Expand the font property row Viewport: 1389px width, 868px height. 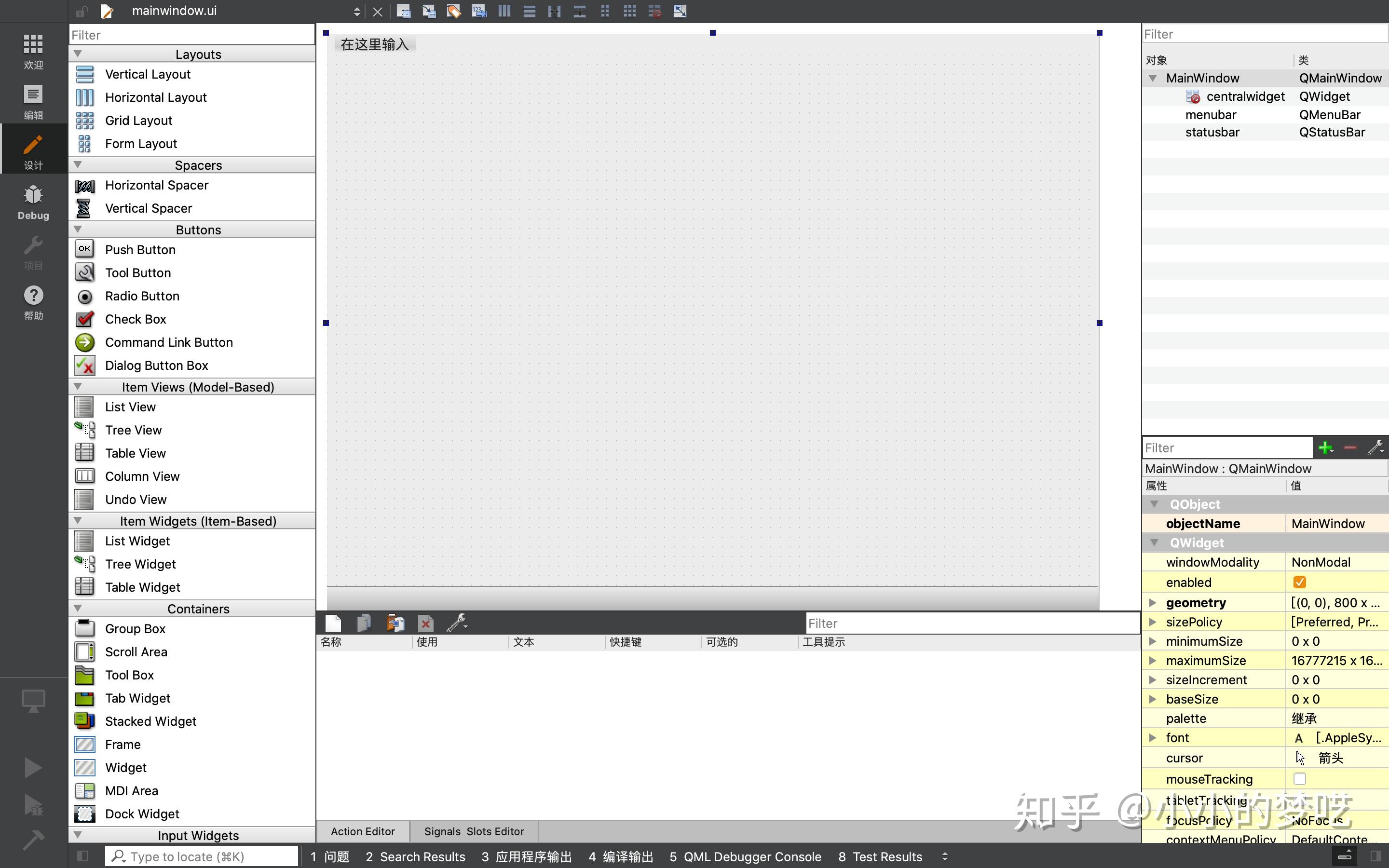point(1152,738)
